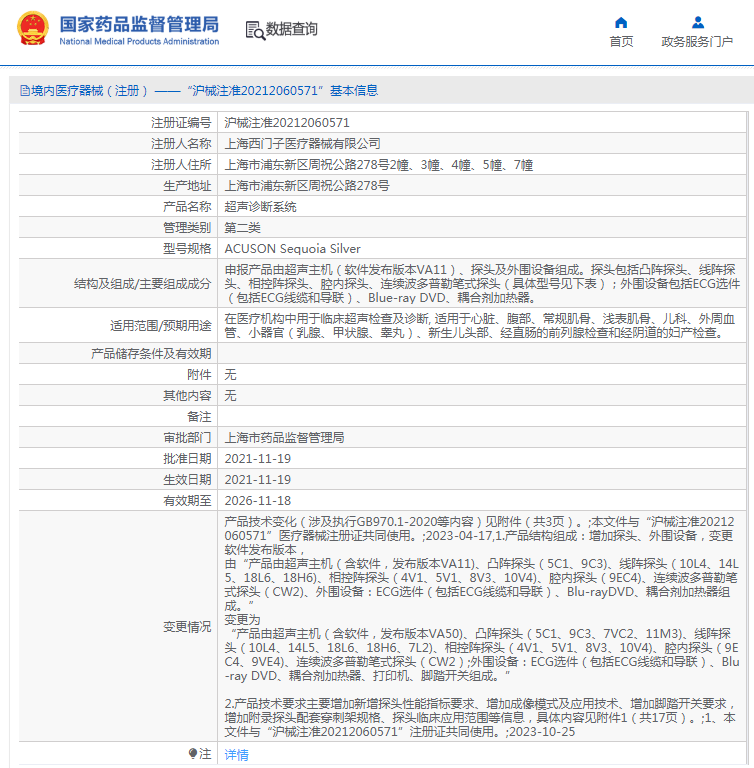Click the national emblem logo
The image size is (754, 768).
tap(33, 28)
